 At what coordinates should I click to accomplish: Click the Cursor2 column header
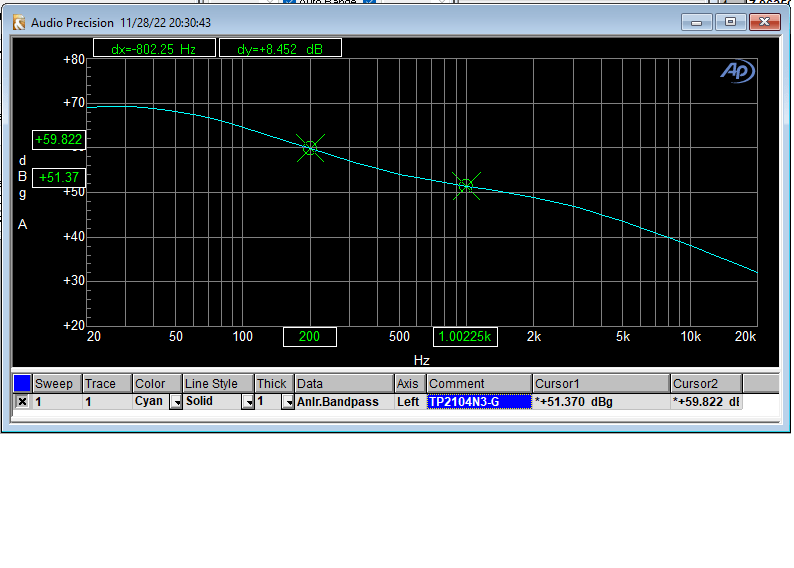coord(706,384)
